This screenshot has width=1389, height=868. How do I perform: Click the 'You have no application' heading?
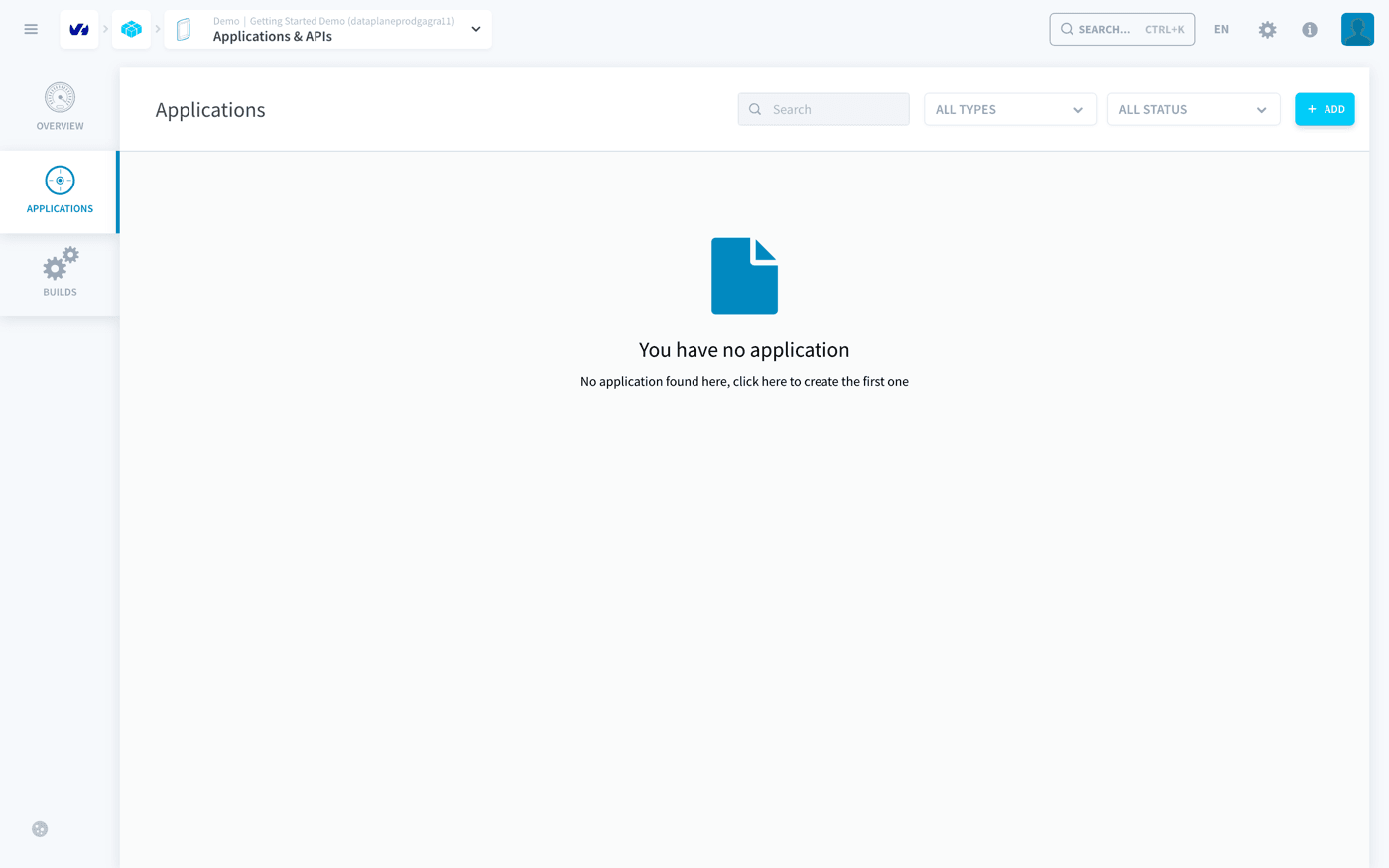[744, 349]
